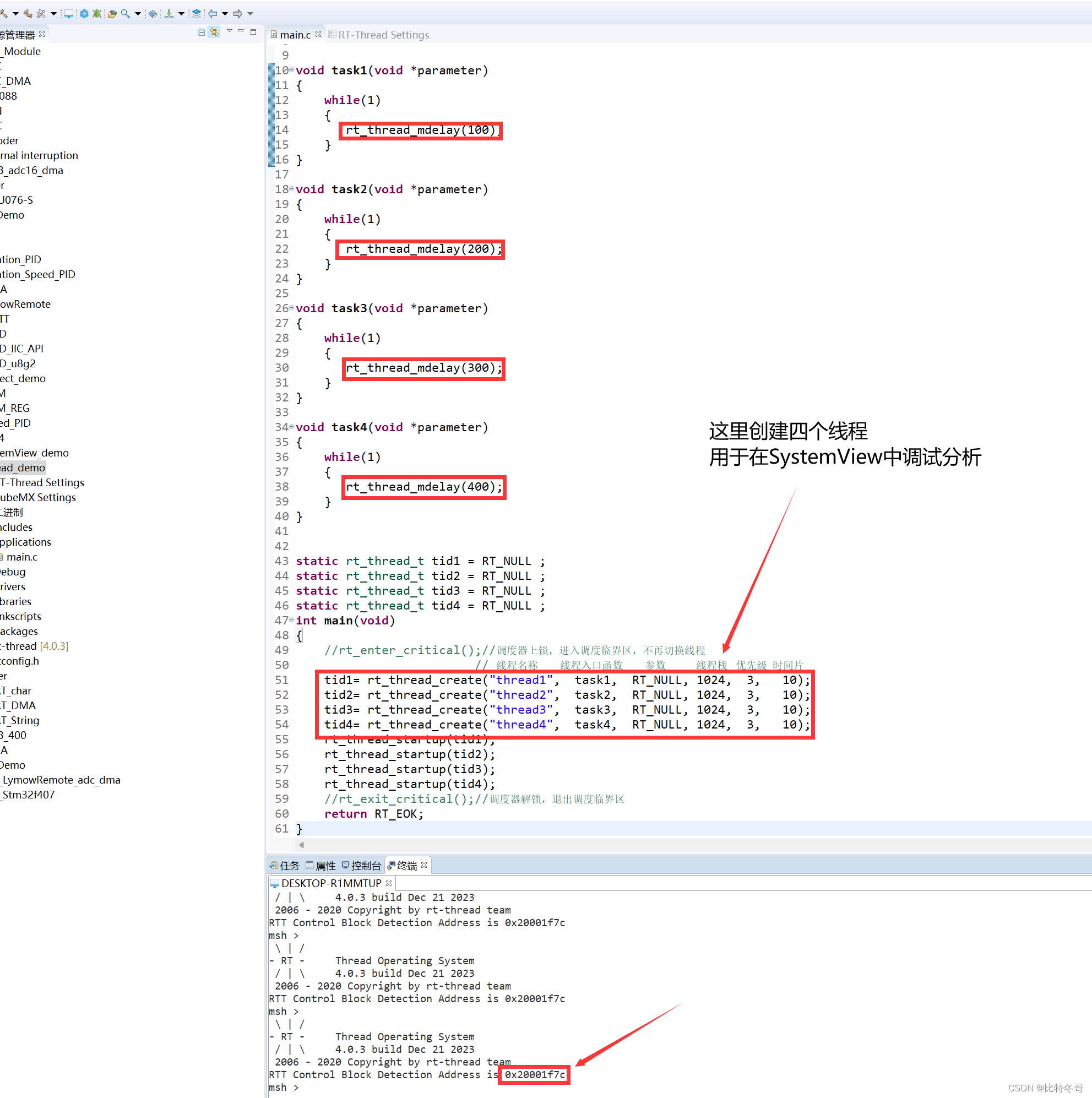Viewport: 1092px width, 1098px height.
Task: Open the download icon dropdown arrow
Action: click(x=181, y=14)
